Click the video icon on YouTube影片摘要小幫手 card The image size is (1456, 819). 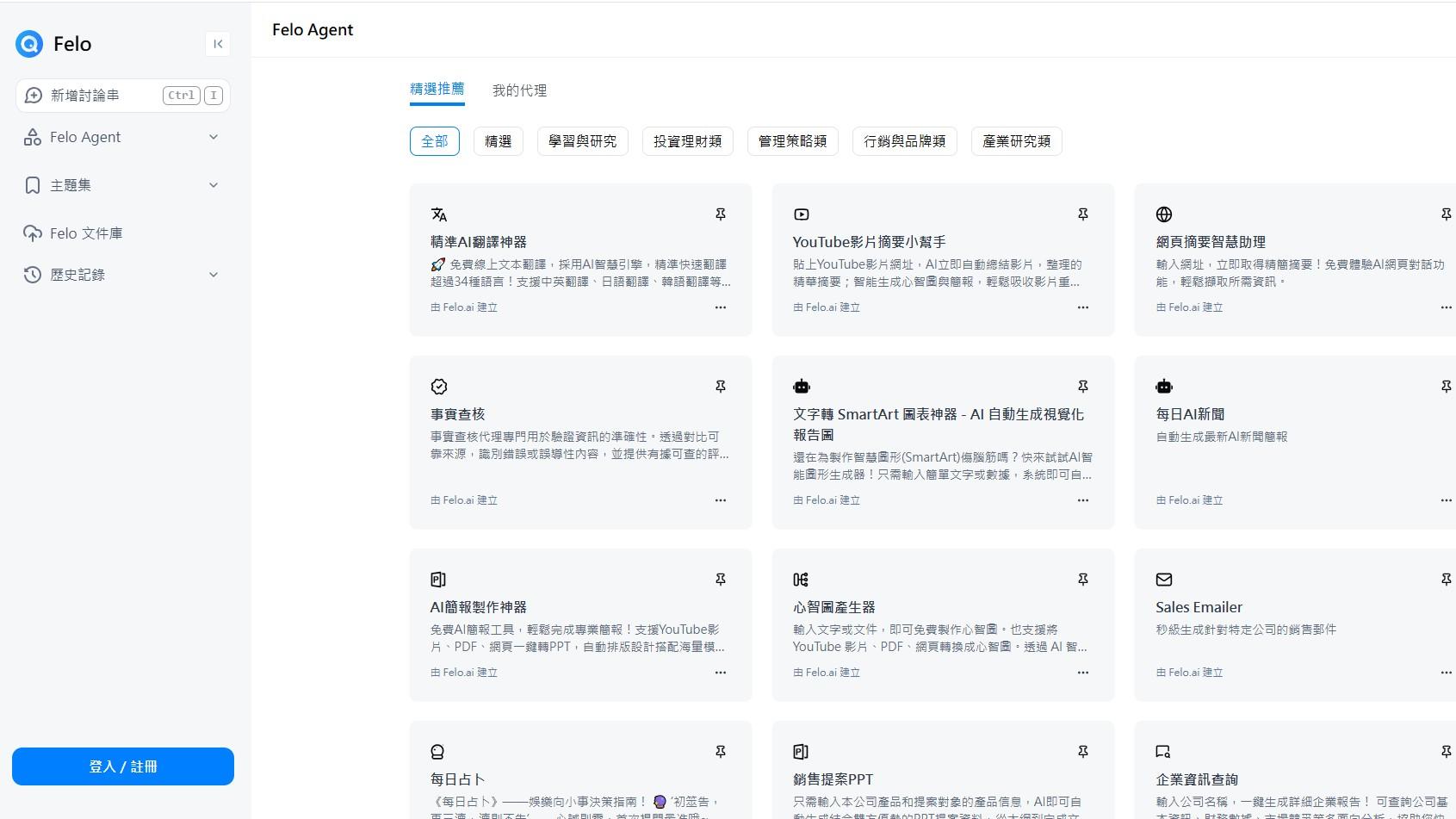click(x=802, y=214)
